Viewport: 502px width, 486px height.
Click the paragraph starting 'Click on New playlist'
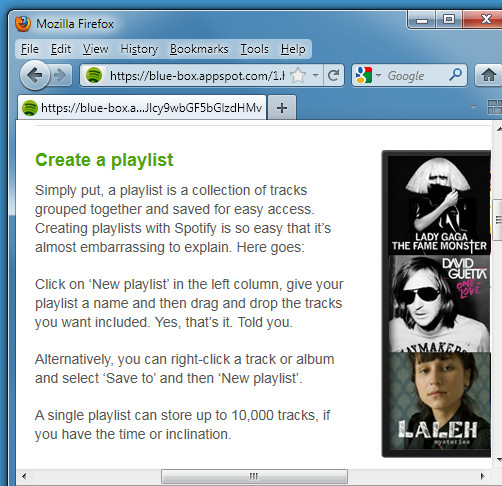pyautogui.click(x=189, y=303)
